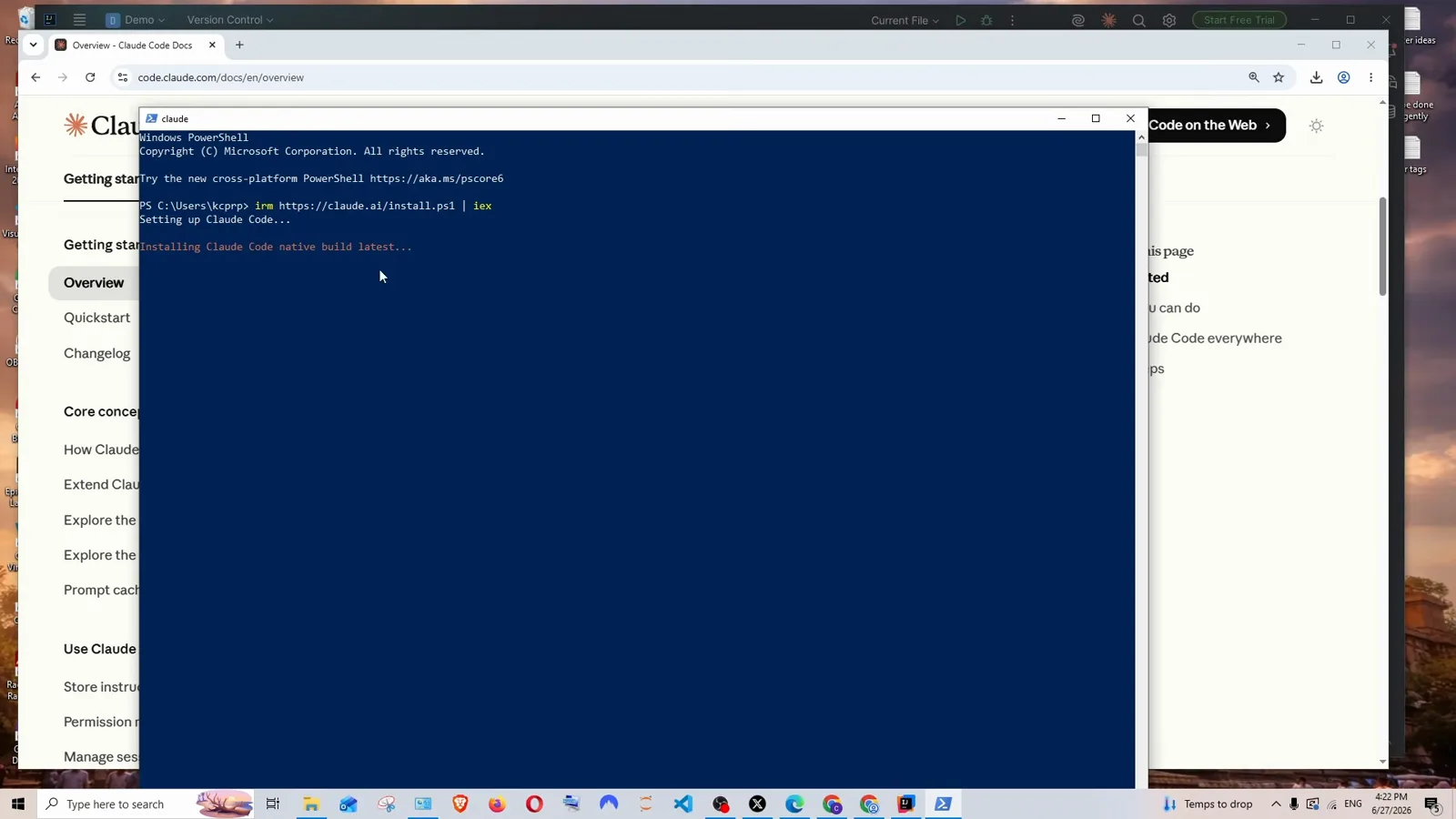Image resolution: width=1456 pixels, height=819 pixels.
Task: Click the Code on the Web button
Action: tap(1217, 126)
